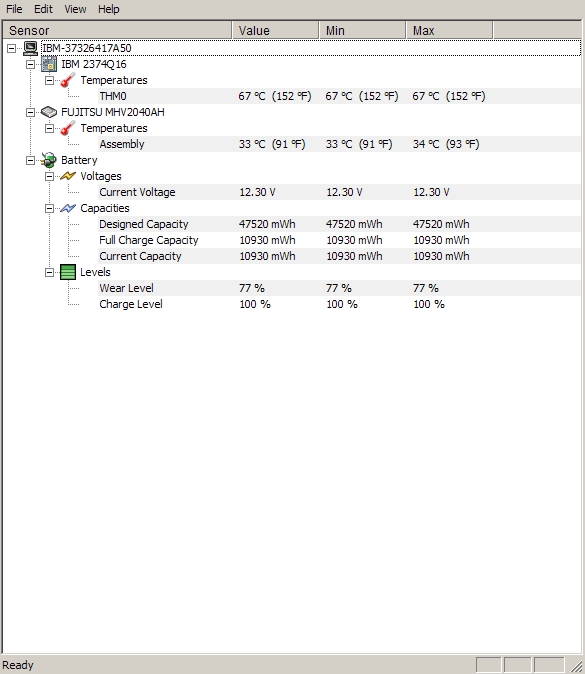
Task: Click the thermometer icon under IBM 2374Q16
Action: tap(68, 80)
